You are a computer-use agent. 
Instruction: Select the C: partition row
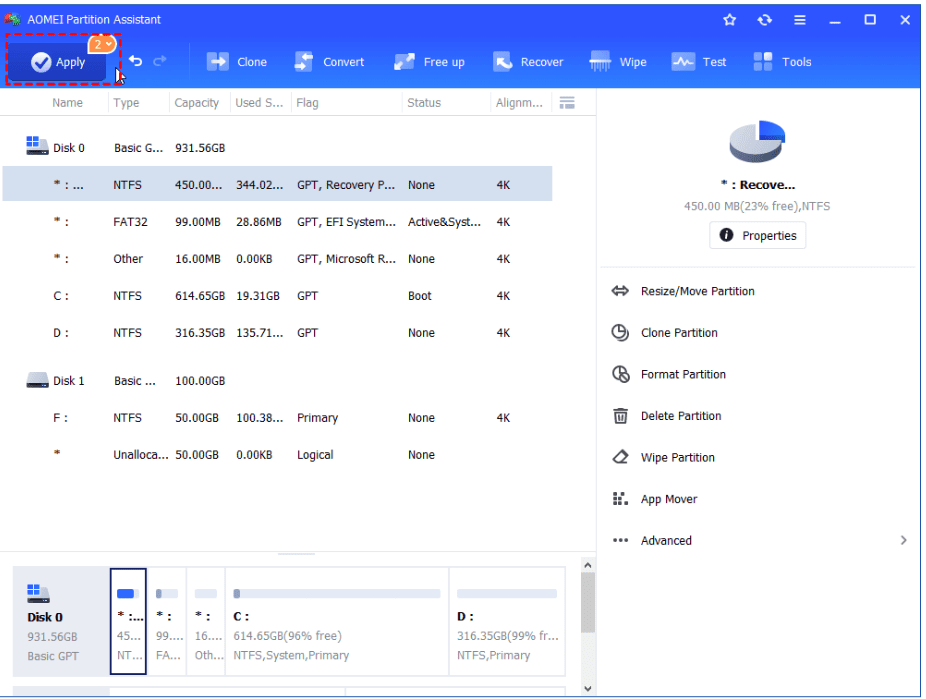tap(277, 296)
